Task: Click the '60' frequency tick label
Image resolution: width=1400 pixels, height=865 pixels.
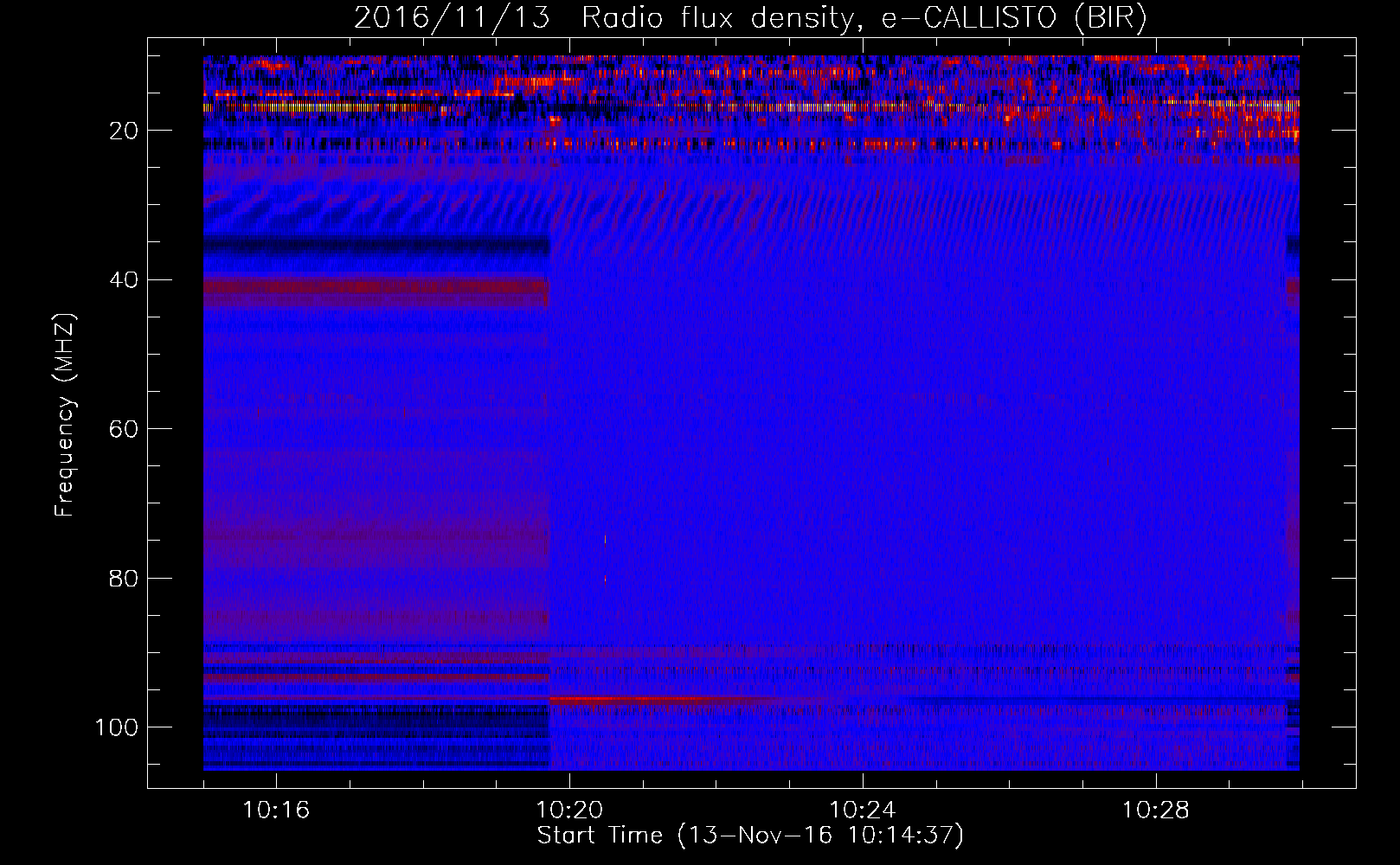Action: tap(125, 429)
